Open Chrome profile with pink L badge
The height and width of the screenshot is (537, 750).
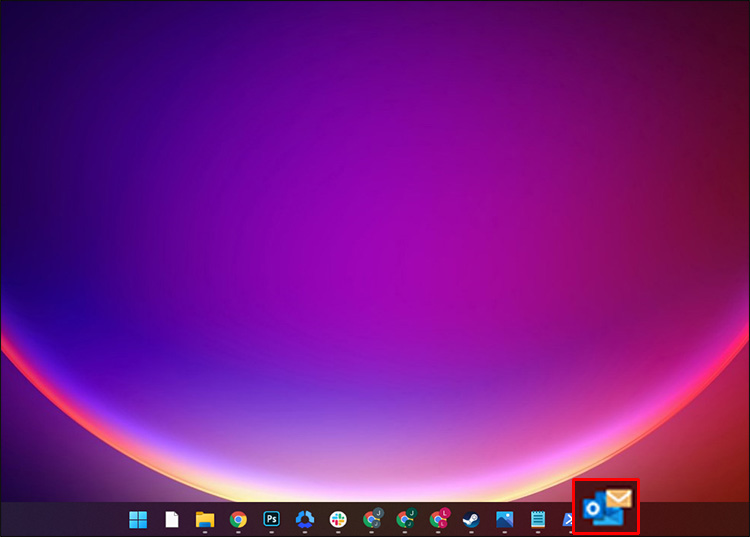440,518
